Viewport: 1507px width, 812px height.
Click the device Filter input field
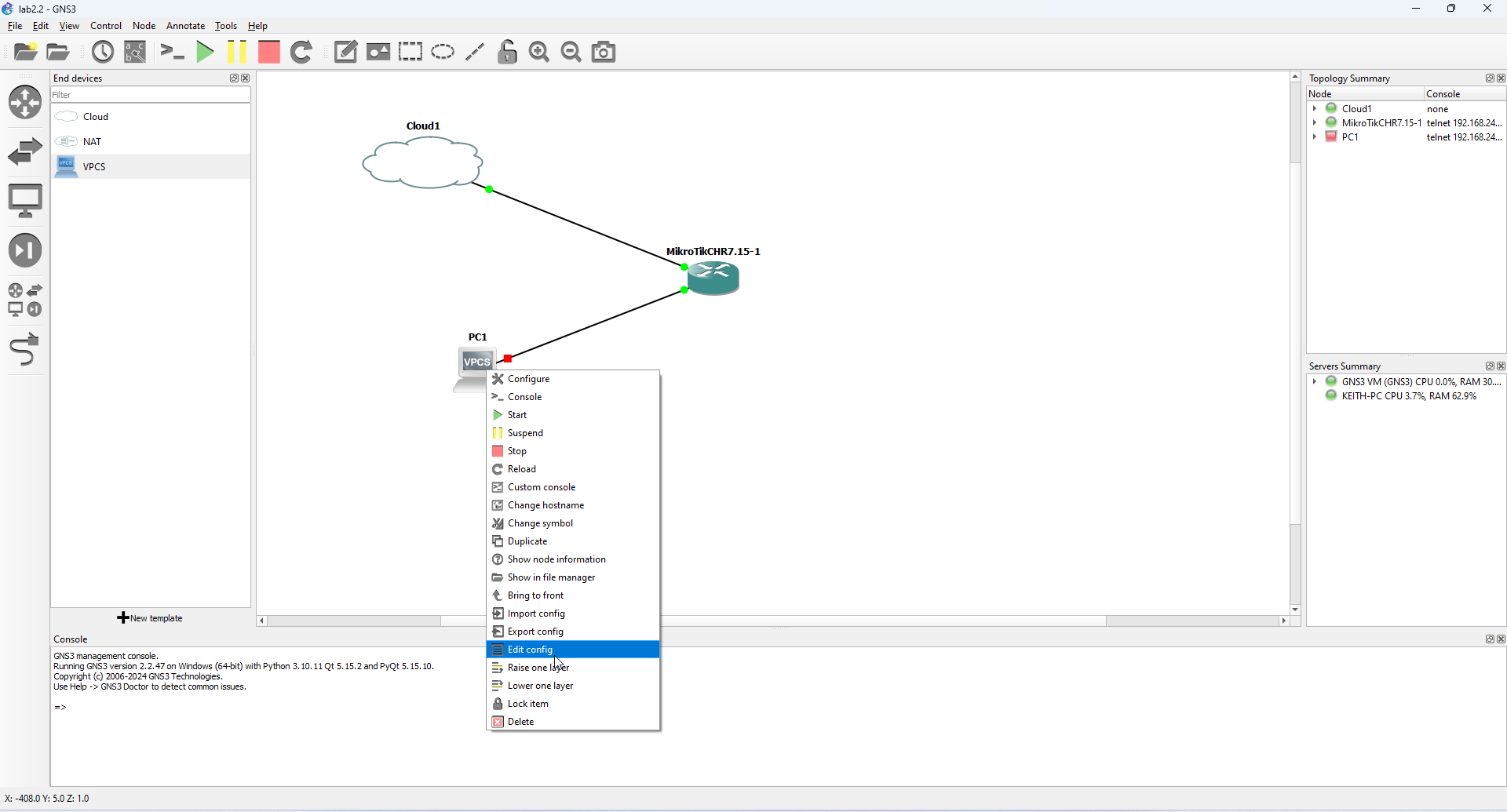151,95
